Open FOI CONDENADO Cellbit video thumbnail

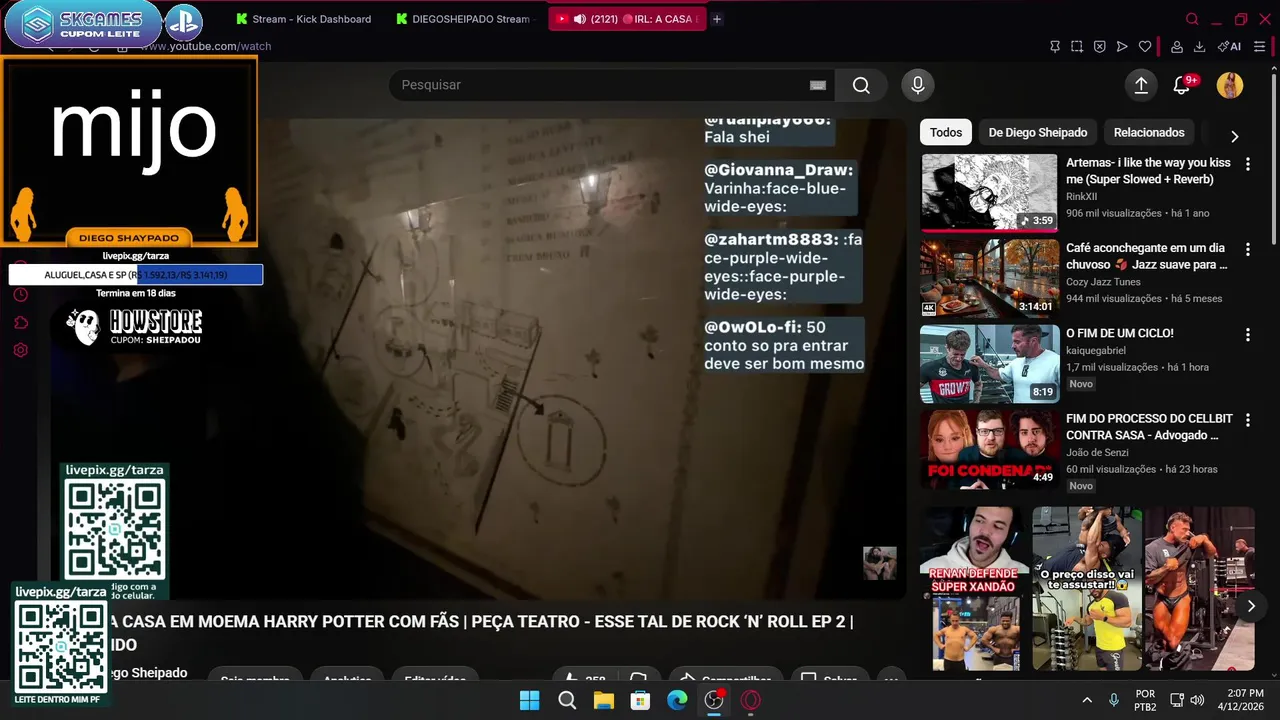point(989,449)
